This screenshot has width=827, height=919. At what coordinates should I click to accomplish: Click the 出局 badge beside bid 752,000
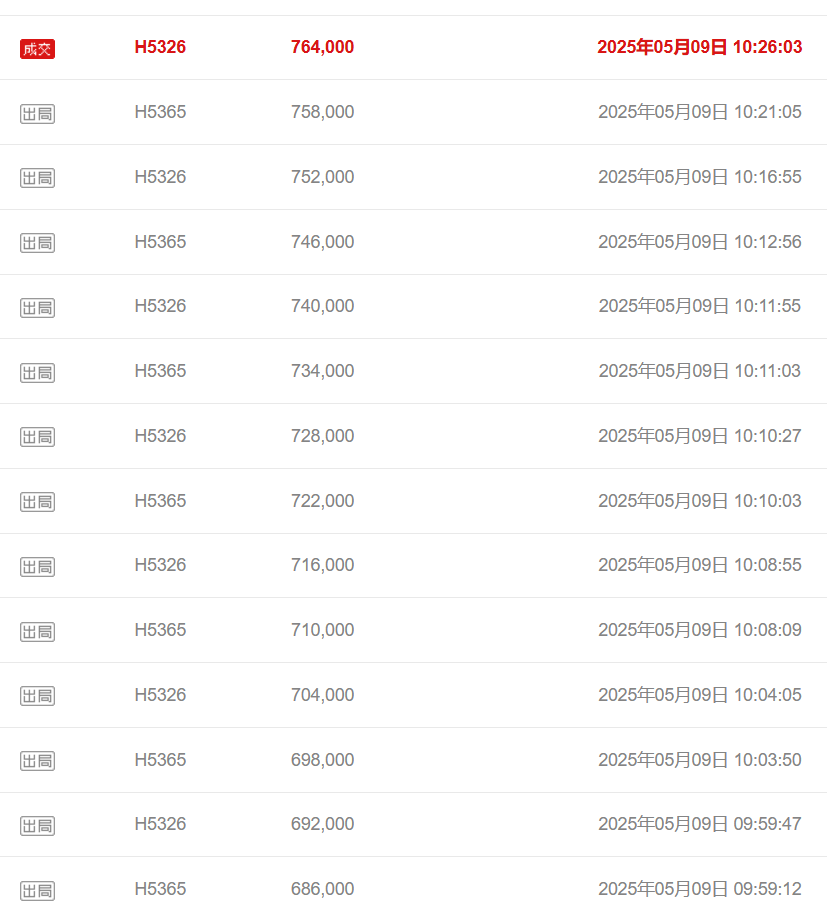pos(38,178)
